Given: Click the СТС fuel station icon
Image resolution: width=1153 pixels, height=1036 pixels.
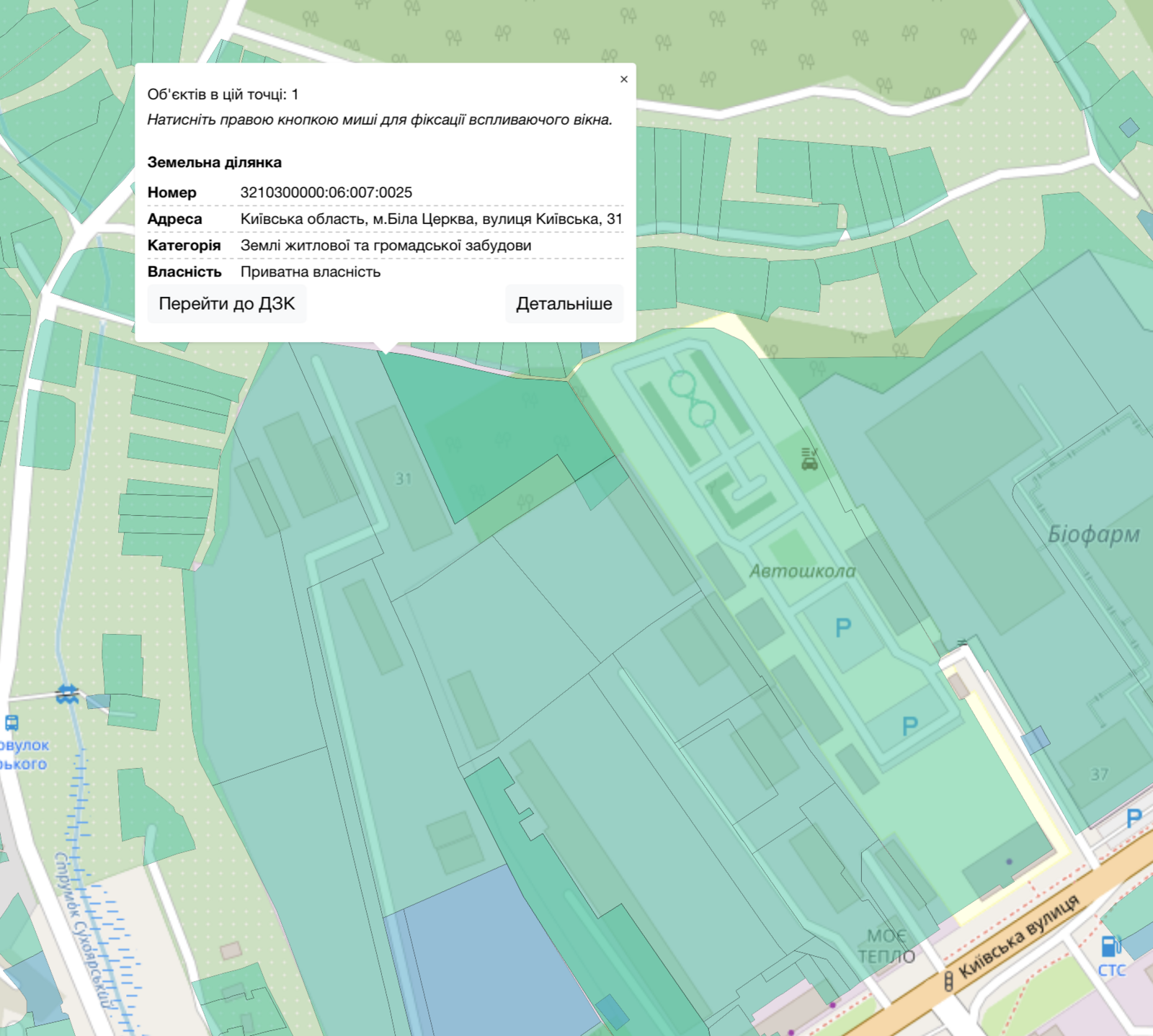Looking at the screenshot, I should pyautogui.click(x=1110, y=946).
